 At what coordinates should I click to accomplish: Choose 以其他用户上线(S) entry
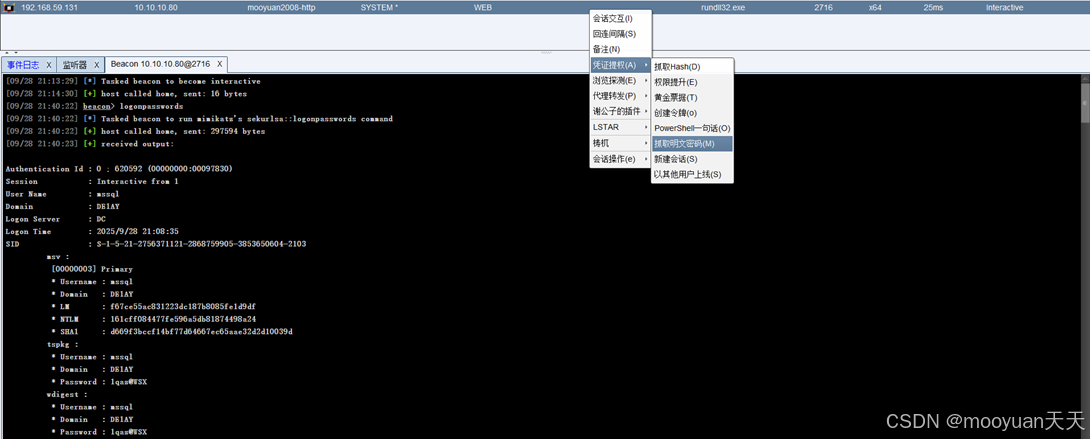tap(692, 174)
